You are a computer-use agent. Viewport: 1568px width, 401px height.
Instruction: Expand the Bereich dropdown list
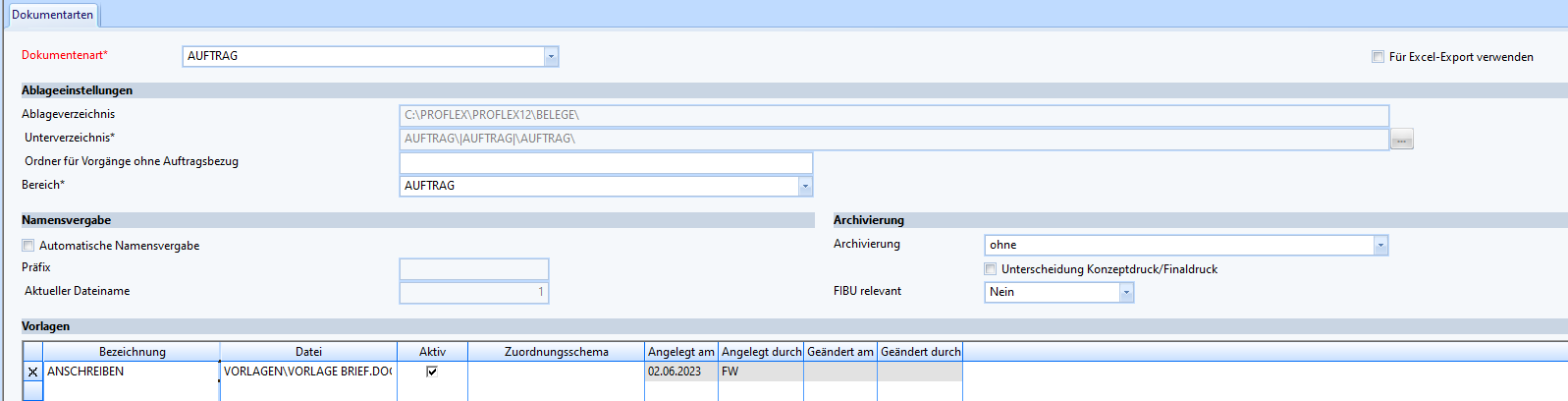click(805, 186)
